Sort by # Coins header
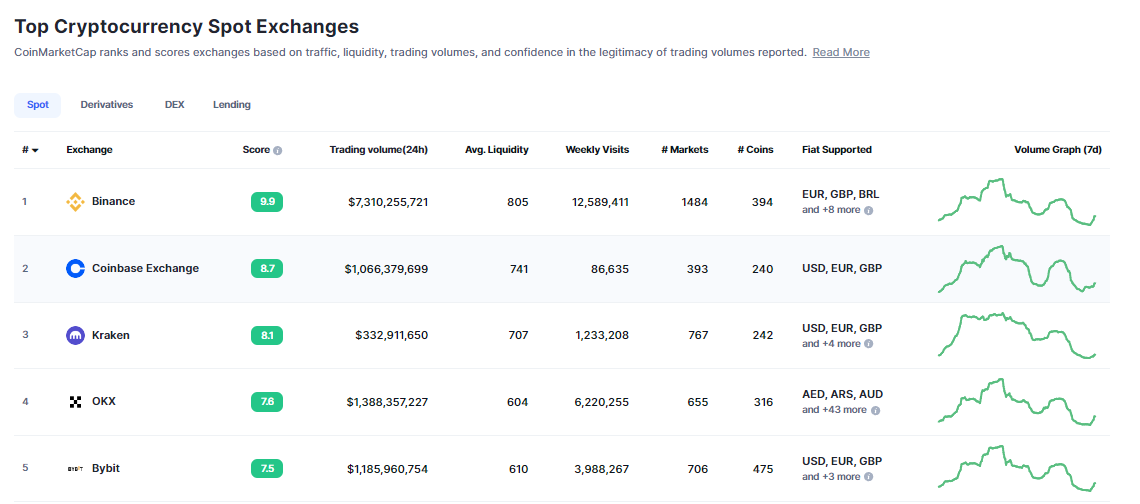Viewport: 1140px width, 504px height. click(755, 150)
